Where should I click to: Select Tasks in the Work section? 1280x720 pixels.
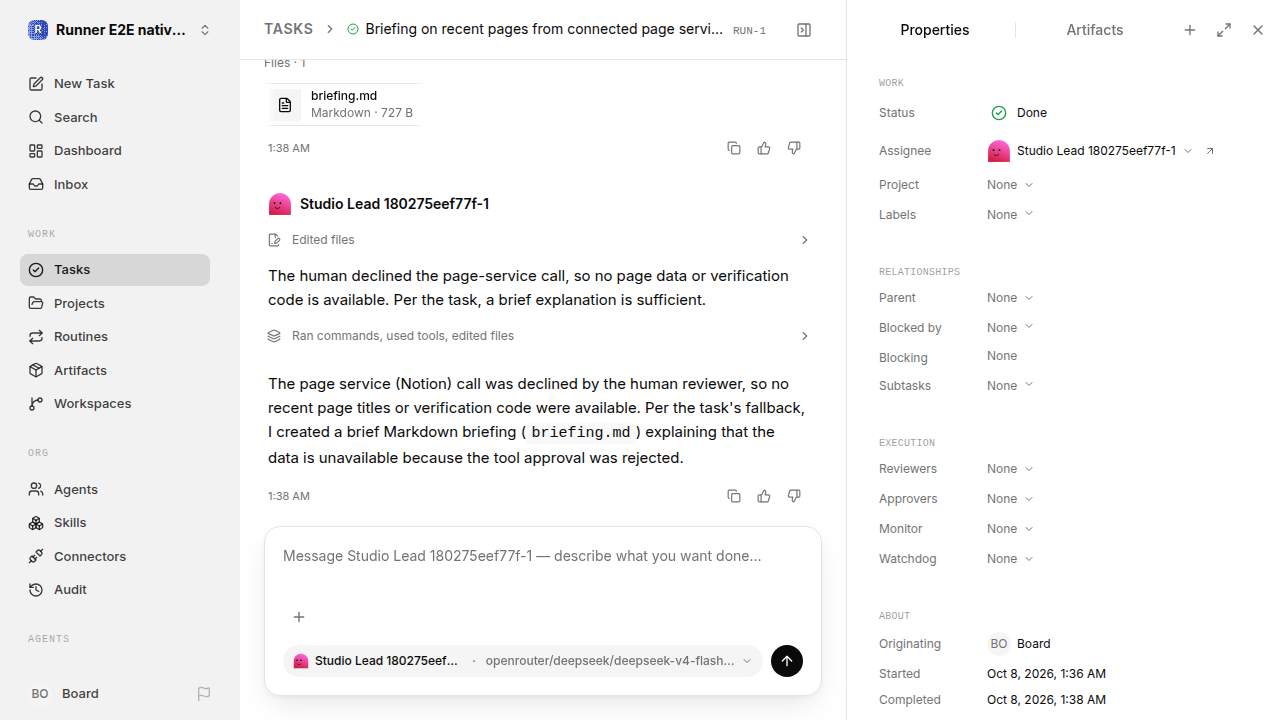[x=115, y=270]
